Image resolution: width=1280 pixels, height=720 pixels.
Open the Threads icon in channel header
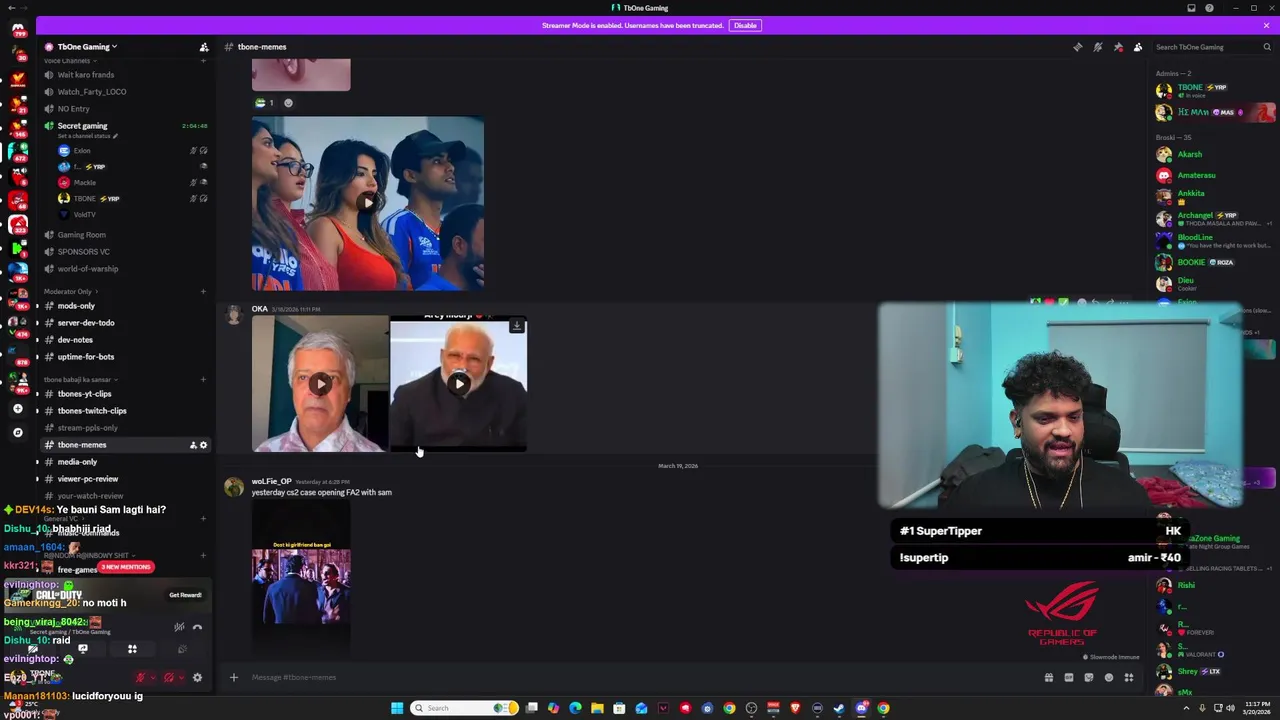(x=1077, y=47)
